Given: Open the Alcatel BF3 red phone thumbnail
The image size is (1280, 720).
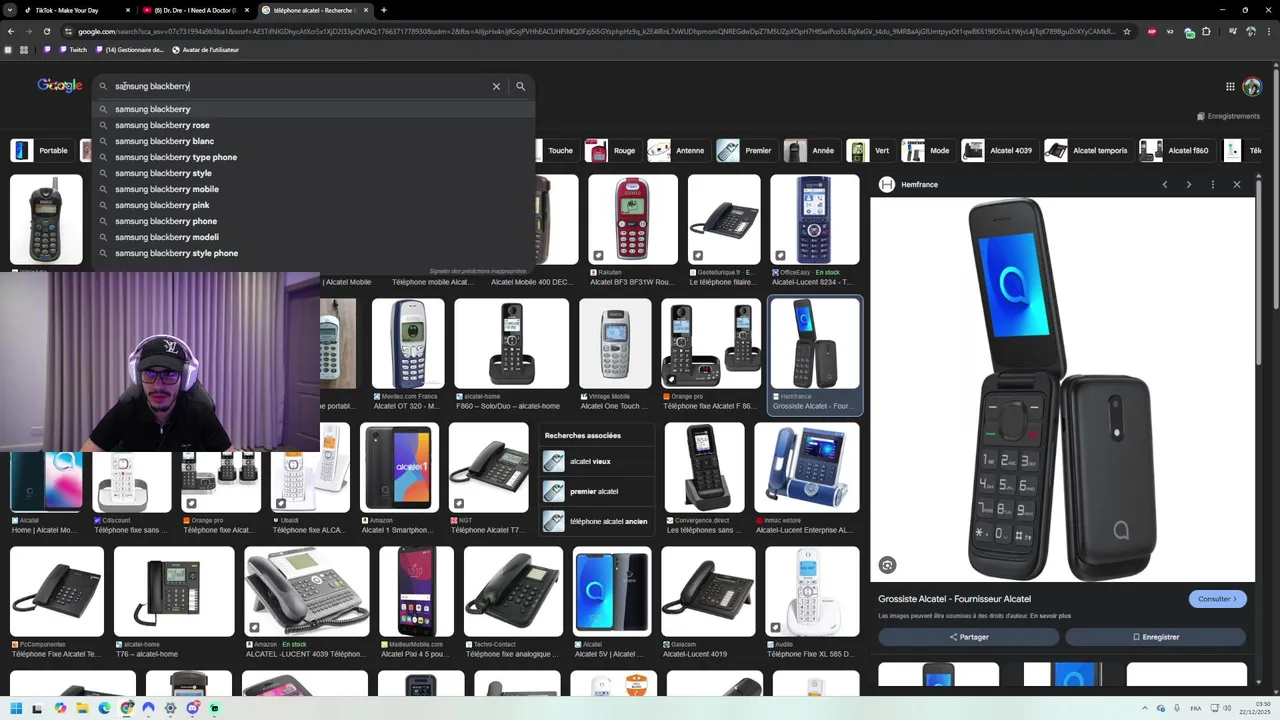Looking at the screenshot, I should pos(633,220).
